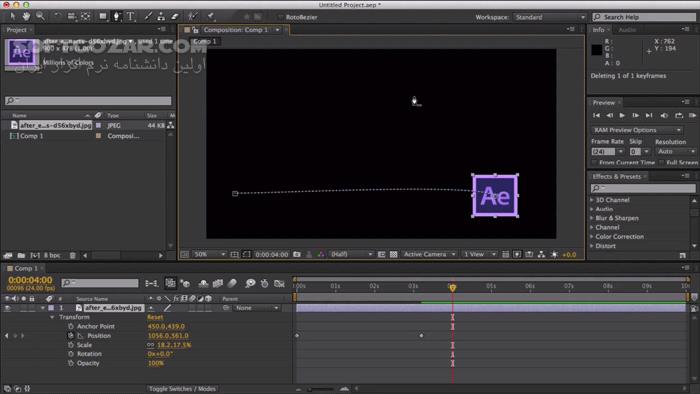Open the Active Camera dropdown
The height and width of the screenshot is (394, 700).
tap(429, 254)
